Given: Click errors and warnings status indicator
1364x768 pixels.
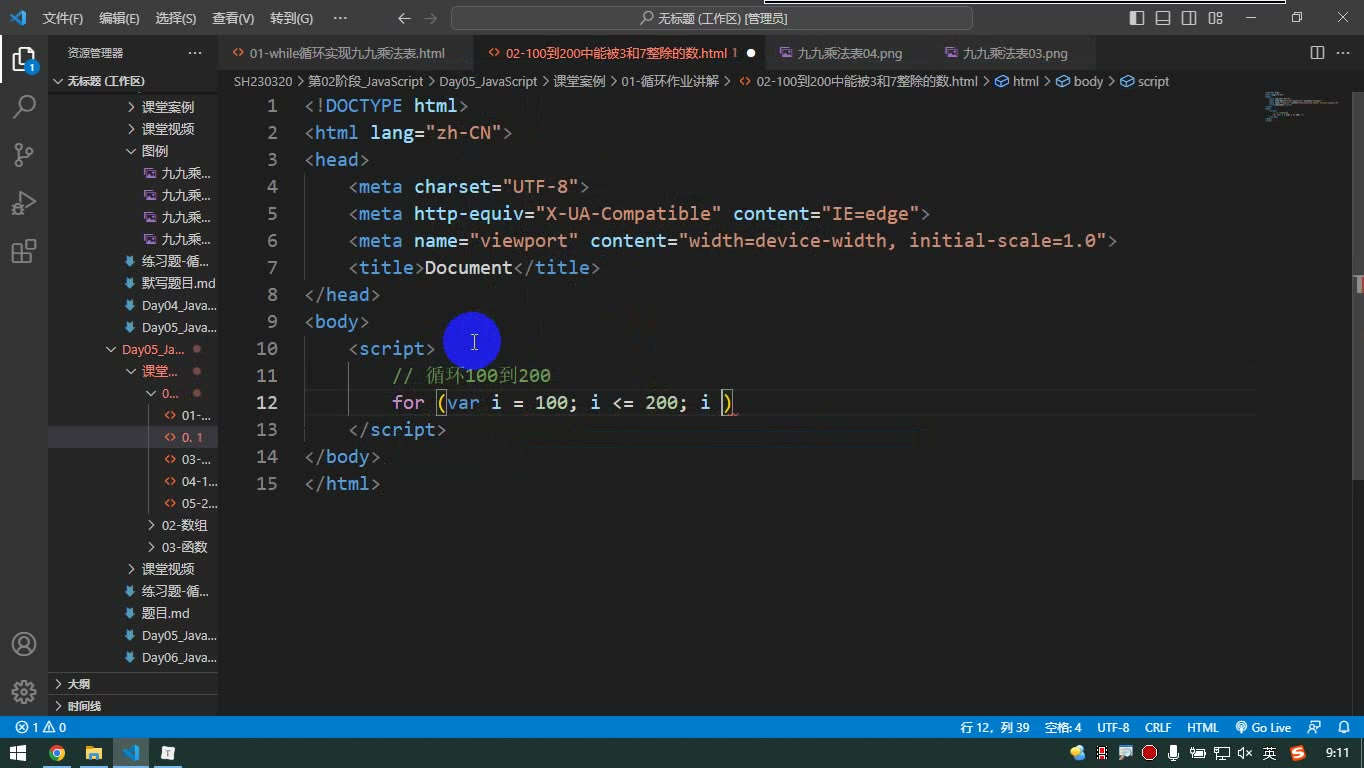Looking at the screenshot, I should pos(40,728).
